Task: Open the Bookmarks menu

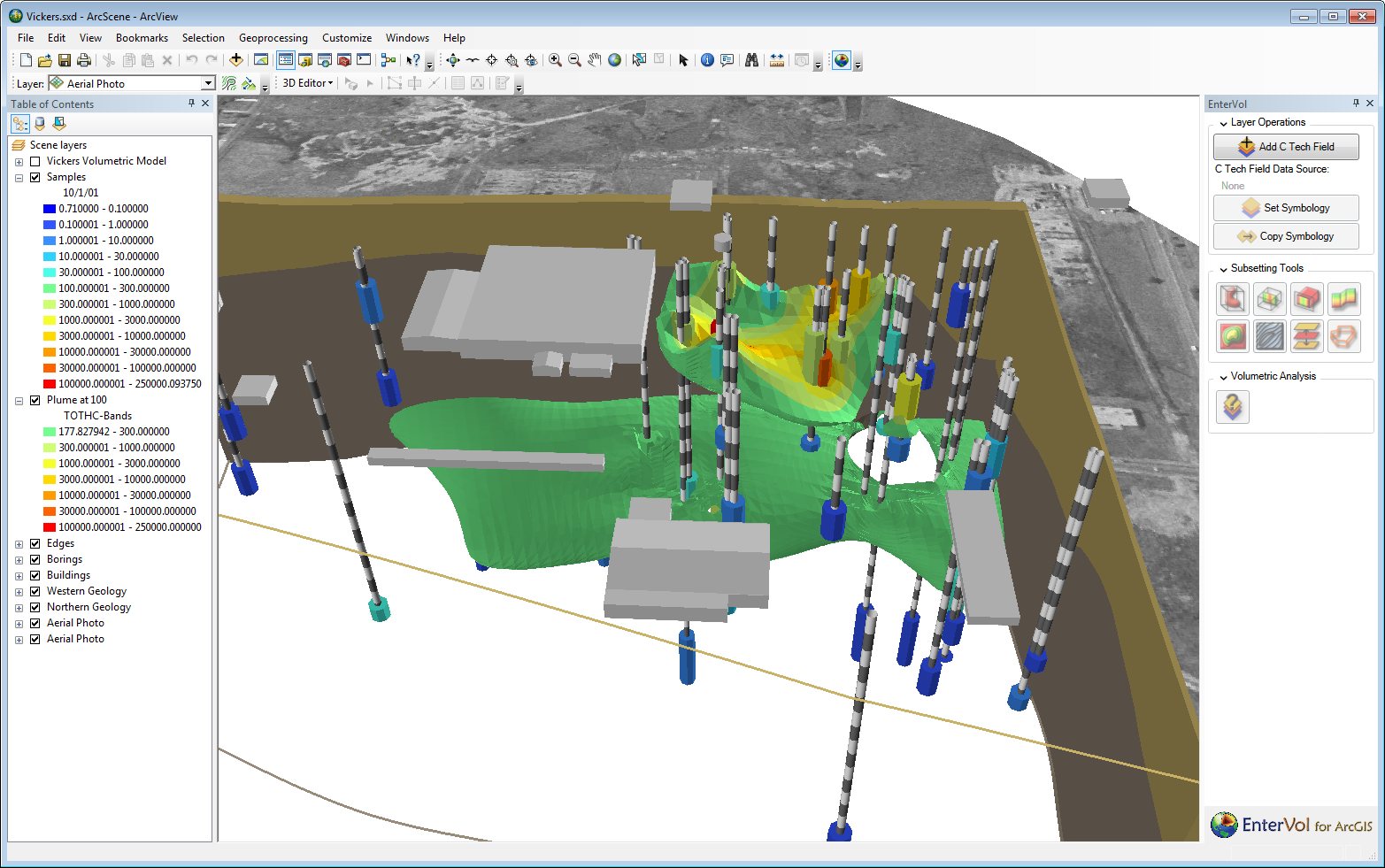Action: 142,38
